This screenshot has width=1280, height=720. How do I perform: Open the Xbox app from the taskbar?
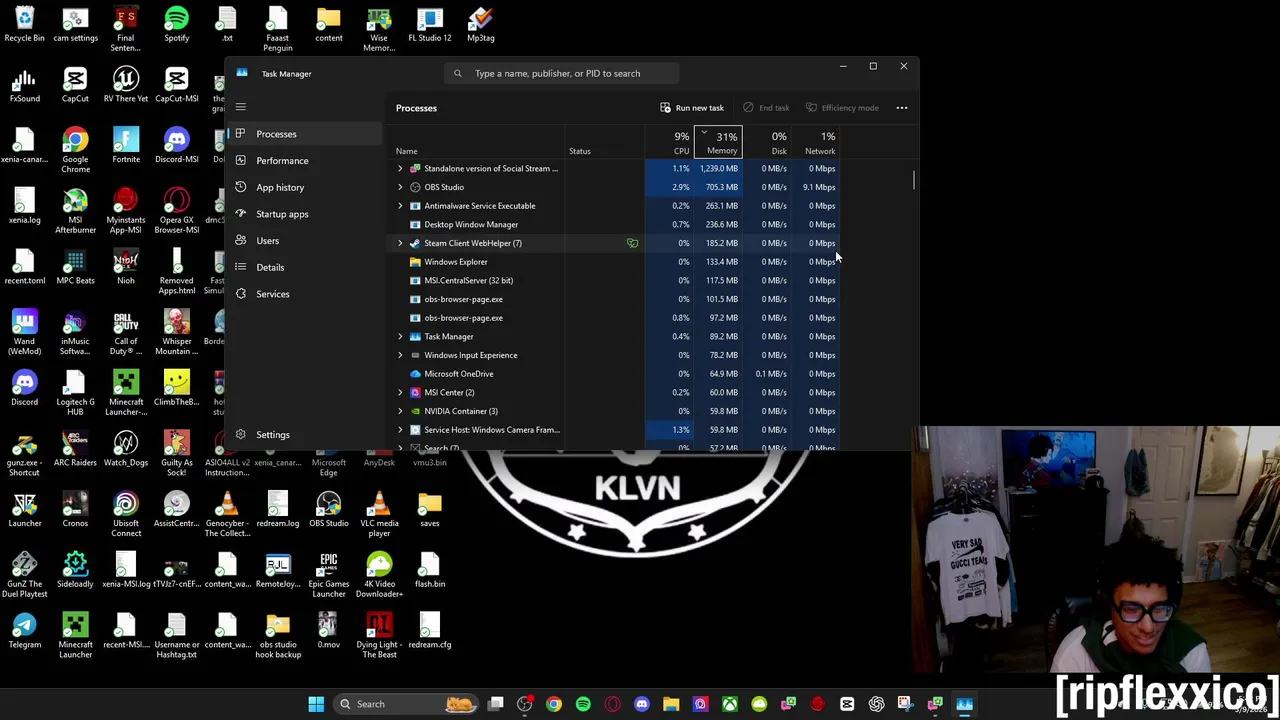(730, 704)
